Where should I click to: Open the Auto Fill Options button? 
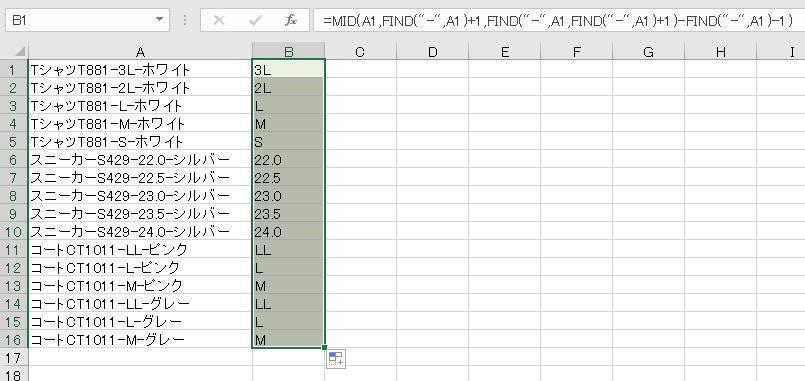click(336, 358)
